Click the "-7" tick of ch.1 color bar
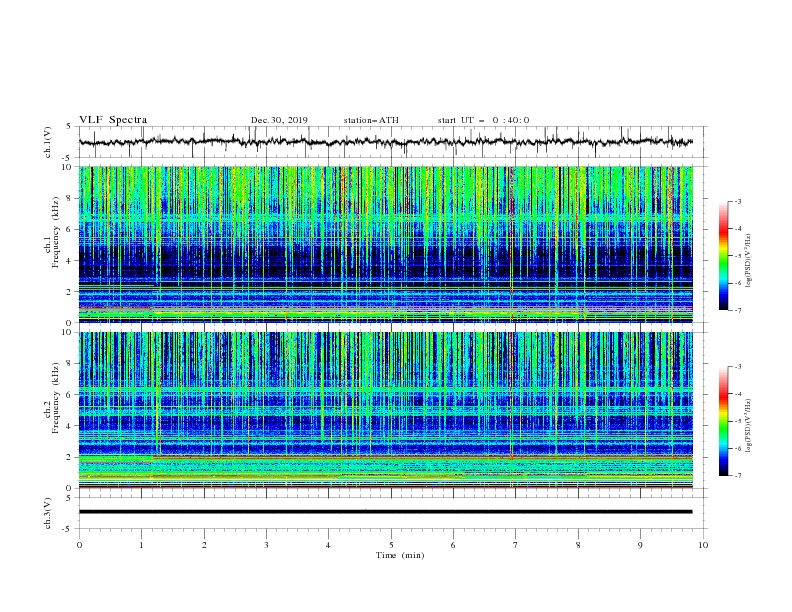Screen dimensions: 792x612 tap(737, 310)
